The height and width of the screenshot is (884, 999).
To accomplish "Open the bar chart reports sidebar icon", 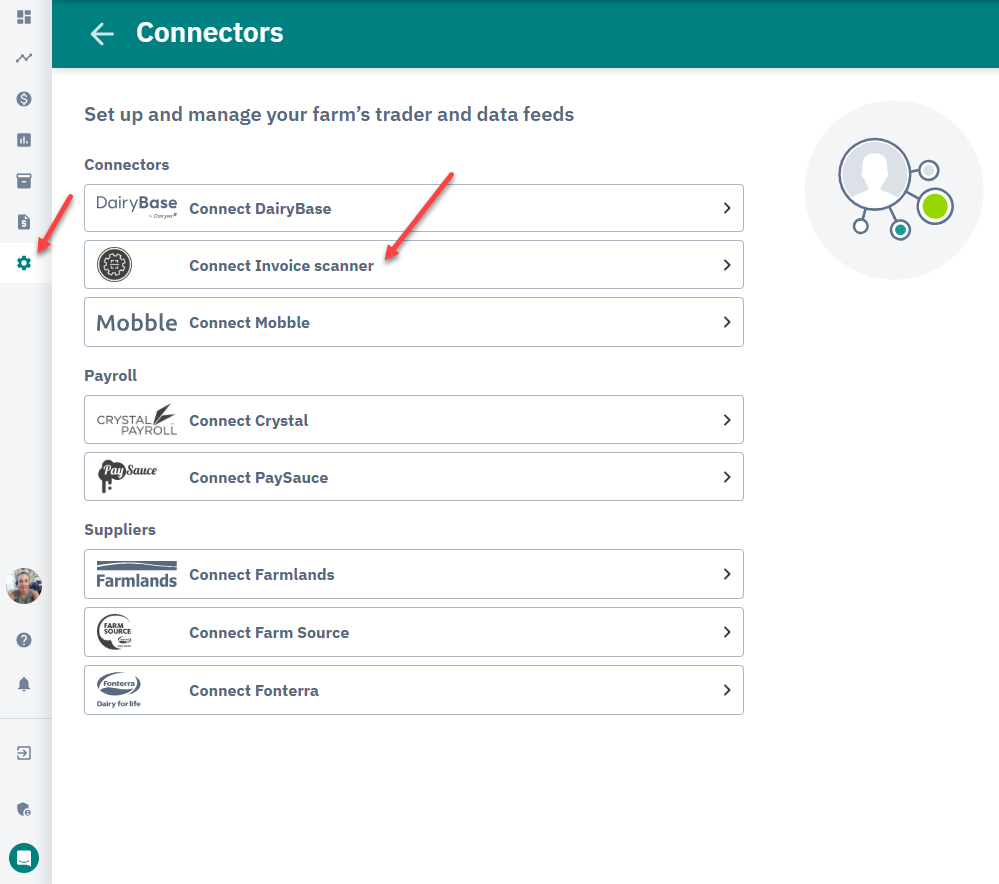I will click(24, 140).
